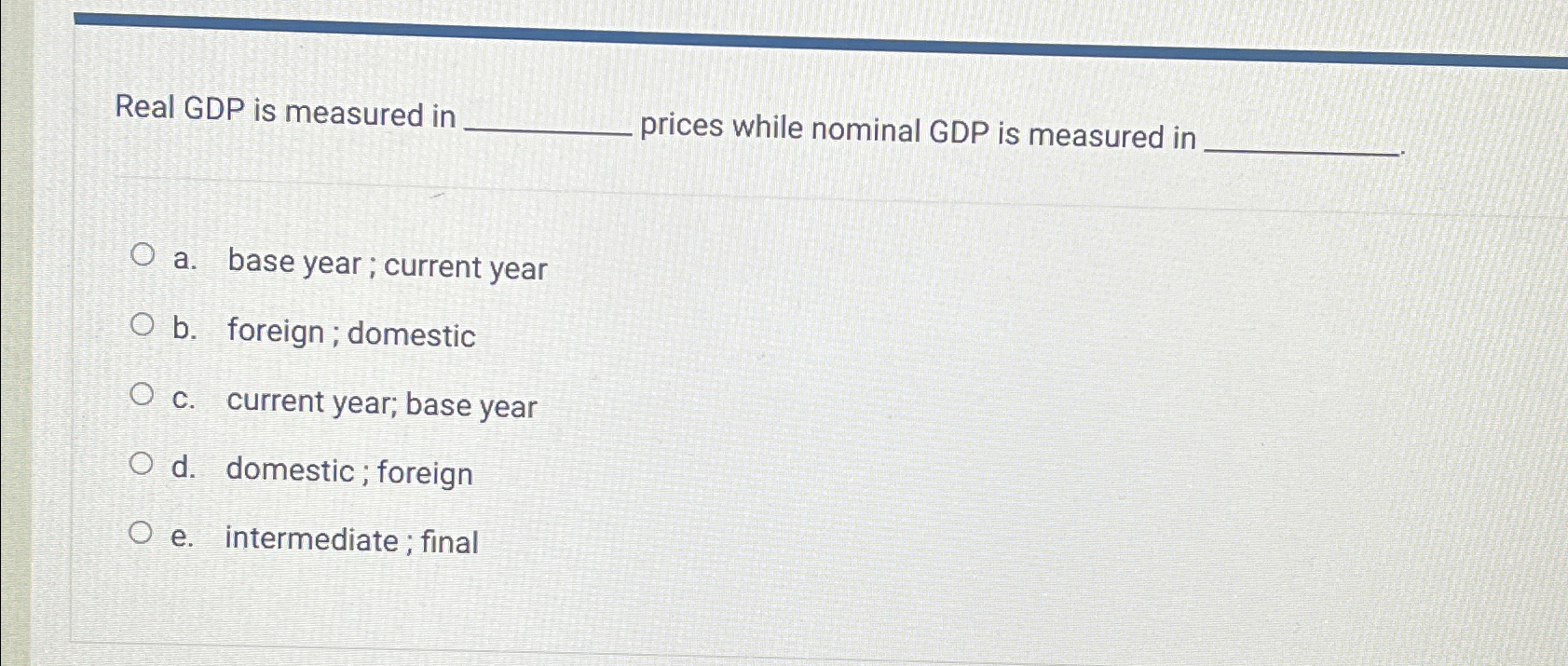Select radio button for option e

pos(143,531)
